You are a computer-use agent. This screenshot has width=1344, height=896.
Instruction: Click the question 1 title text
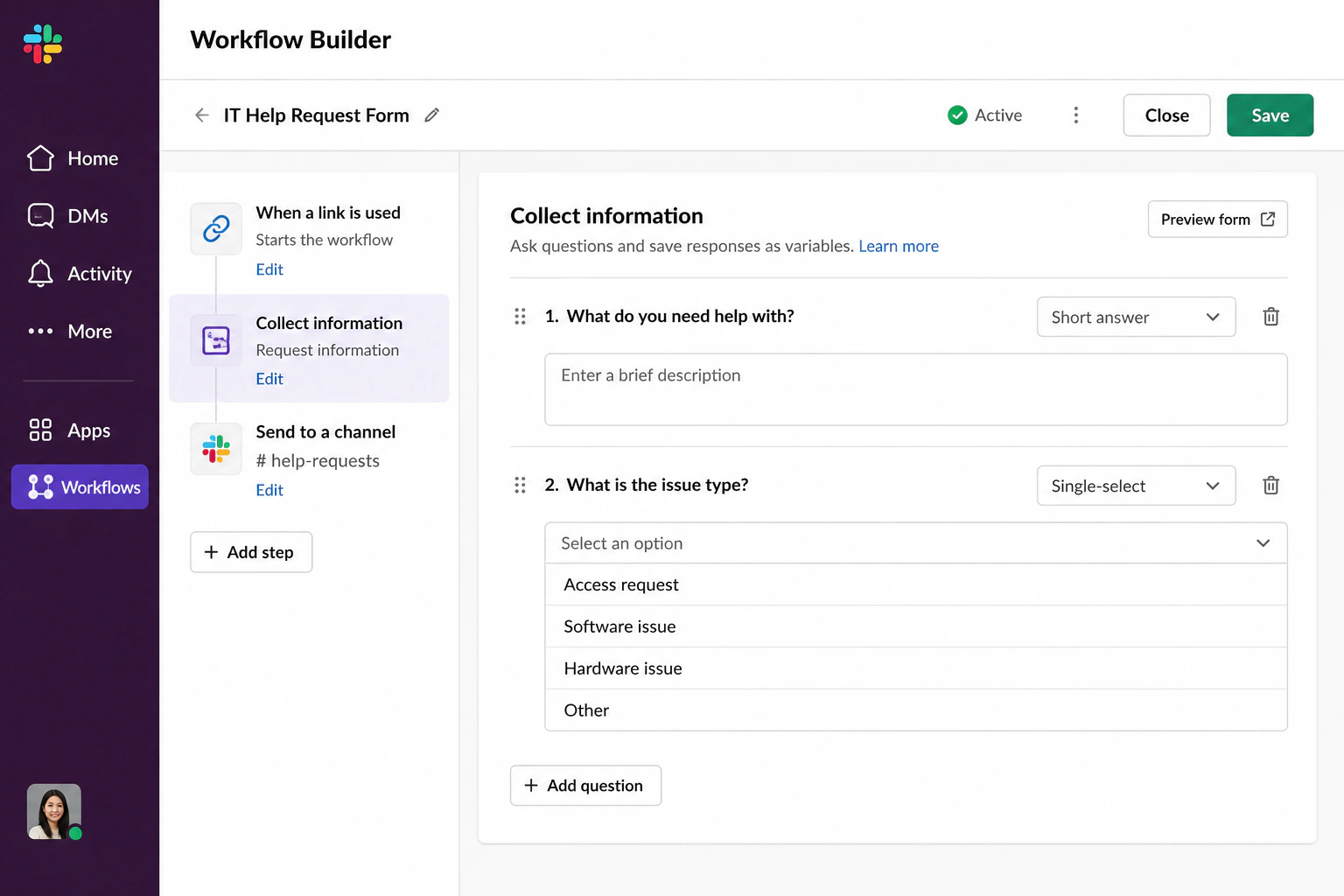pyautogui.click(x=680, y=317)
